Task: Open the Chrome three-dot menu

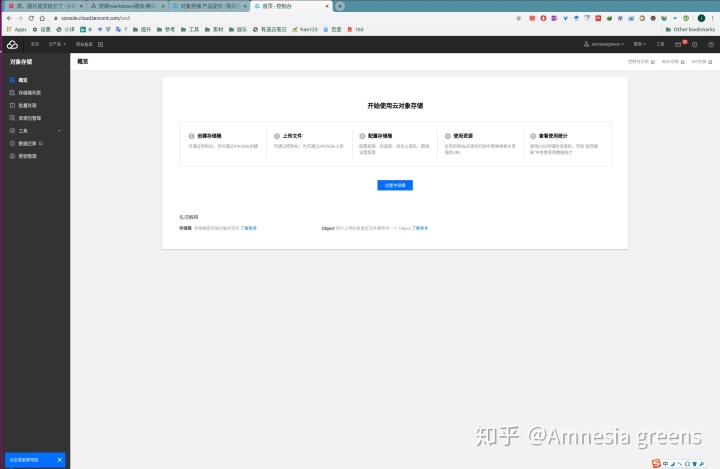Action: click(713, 18)
